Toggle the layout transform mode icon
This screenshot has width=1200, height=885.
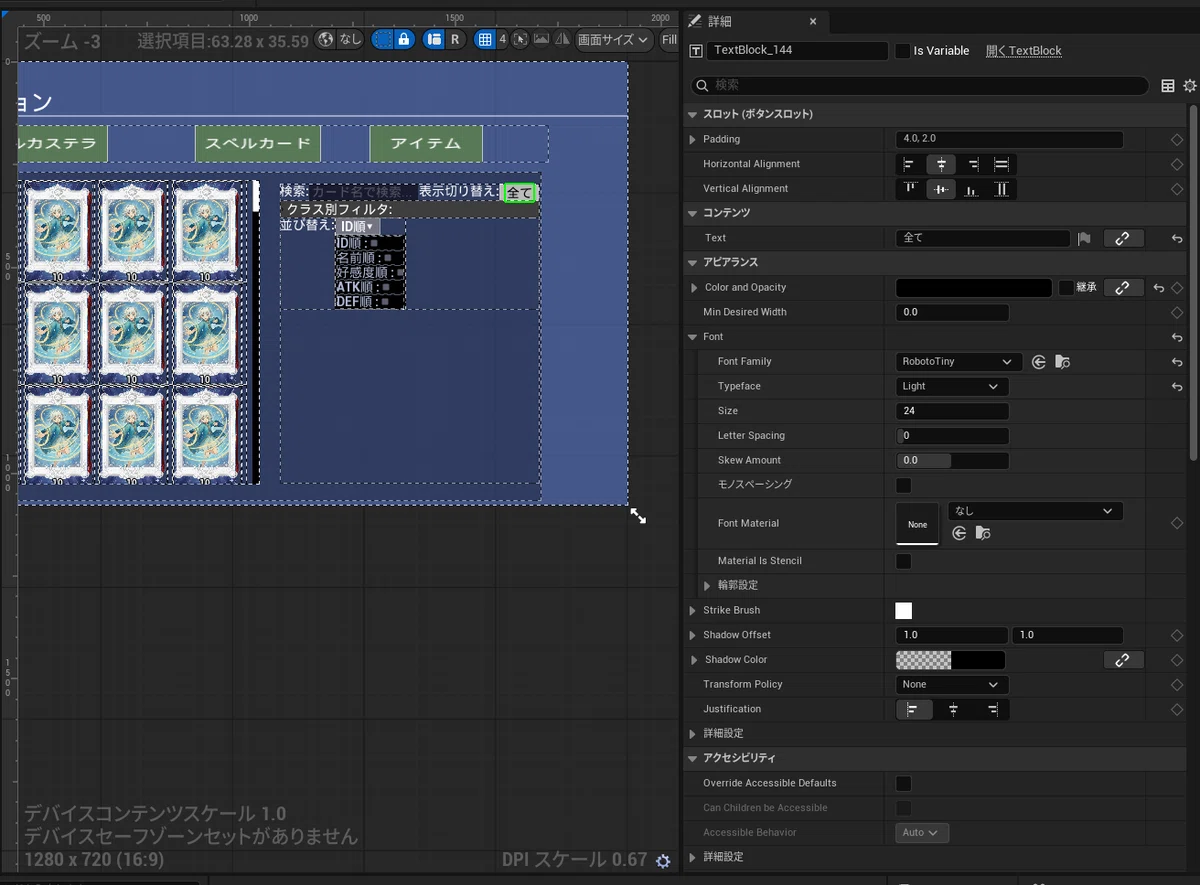pyautogui.click(x=434, y=40)
